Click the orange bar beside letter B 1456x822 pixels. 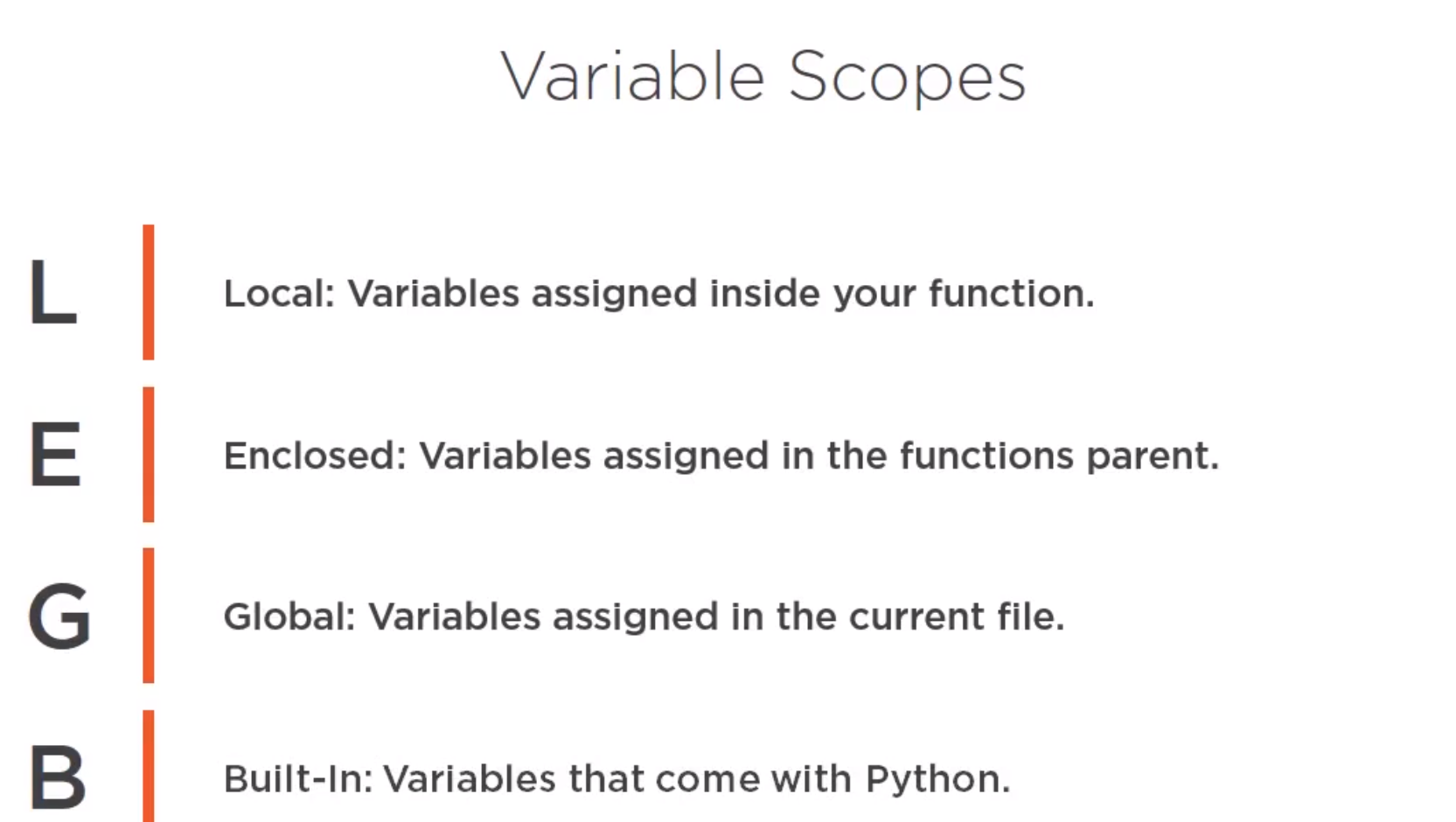(x=149, y=766)
